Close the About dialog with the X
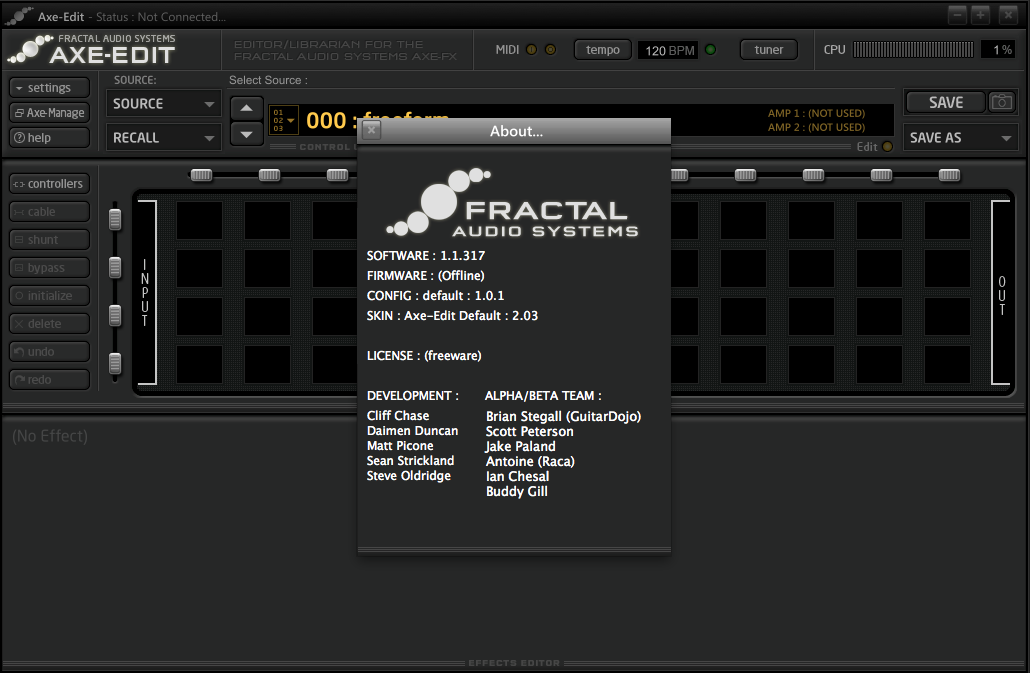Screen dimensions: 1030x673 point(371,130)
